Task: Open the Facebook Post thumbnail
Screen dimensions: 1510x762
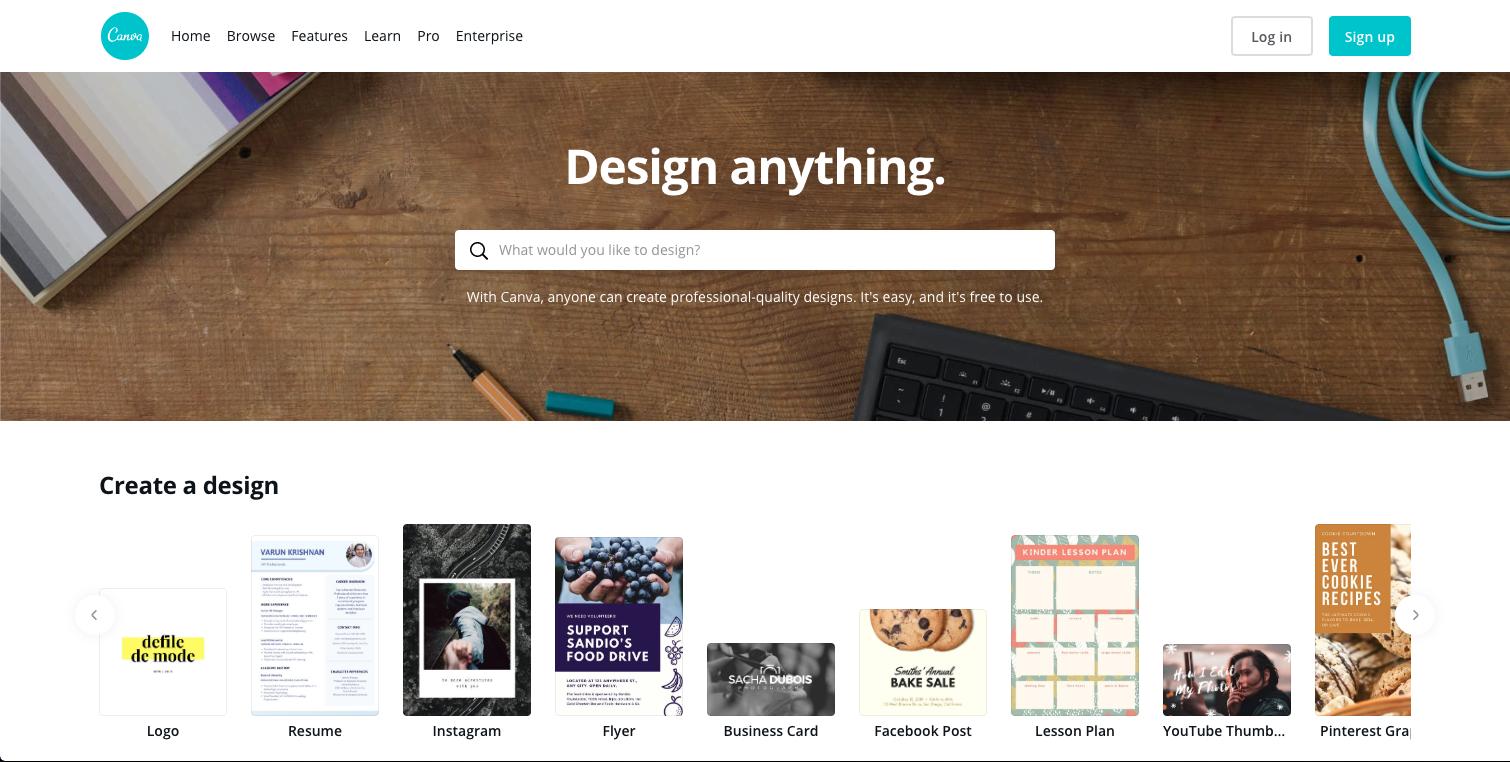Action: (x=923, y=662)
